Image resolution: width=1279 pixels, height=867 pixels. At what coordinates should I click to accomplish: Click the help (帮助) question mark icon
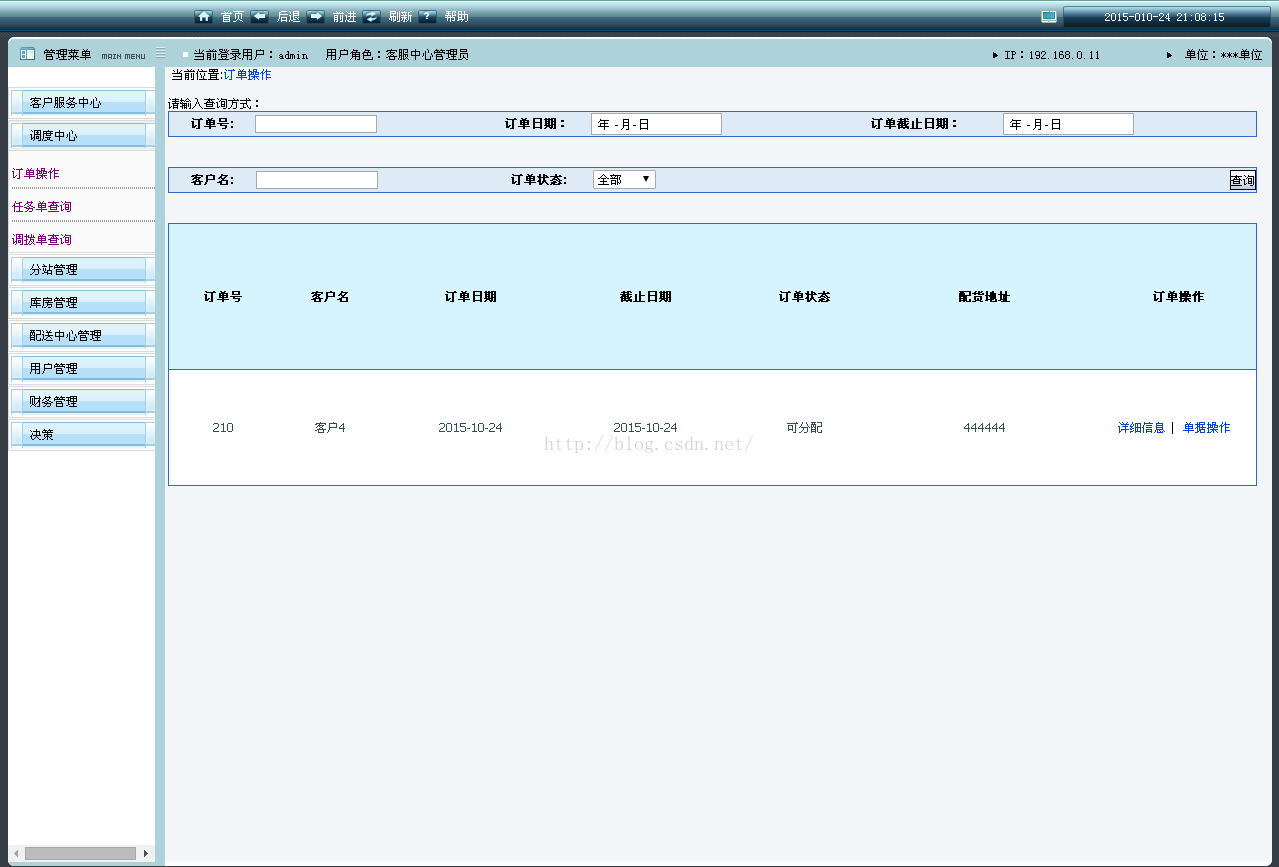point(428,17)
